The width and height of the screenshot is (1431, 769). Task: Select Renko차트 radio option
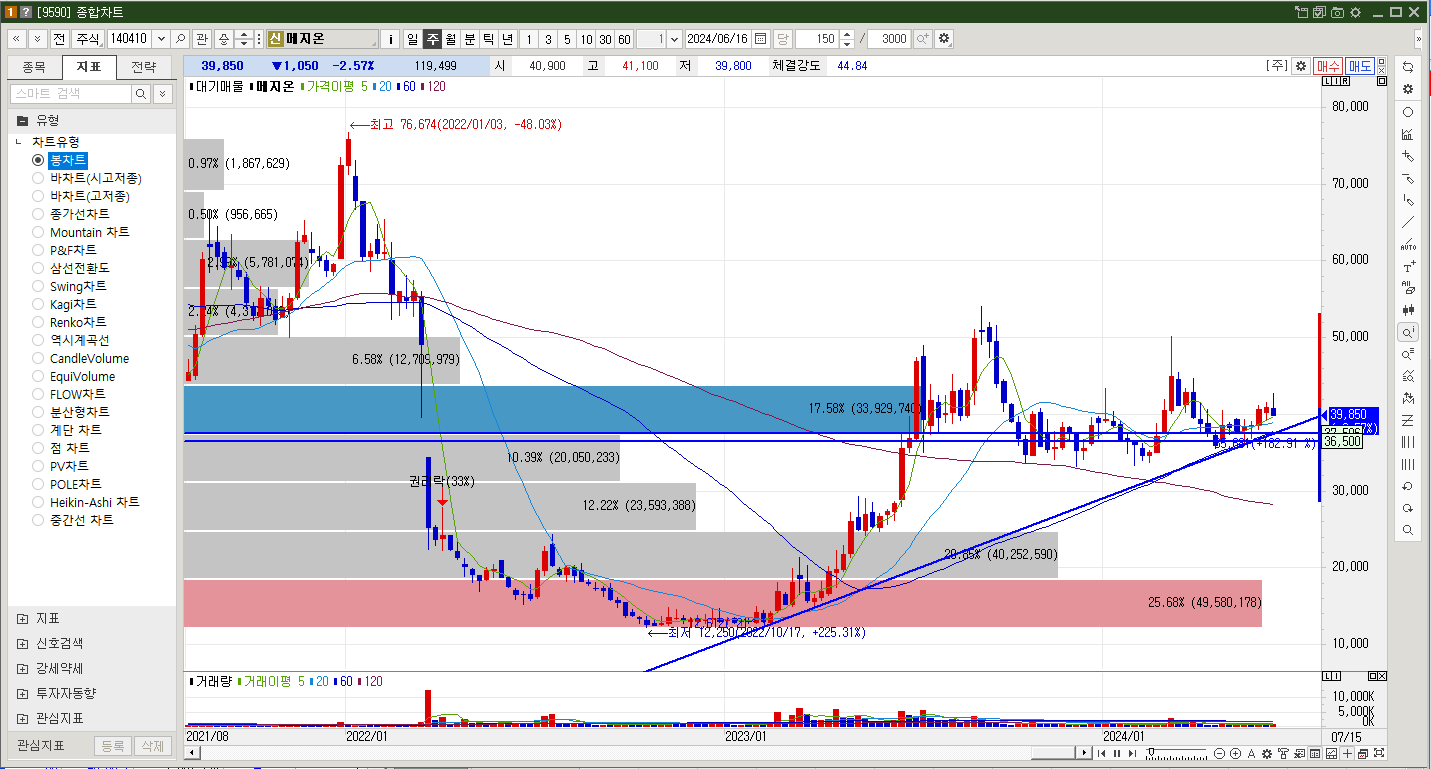[38, 322]
